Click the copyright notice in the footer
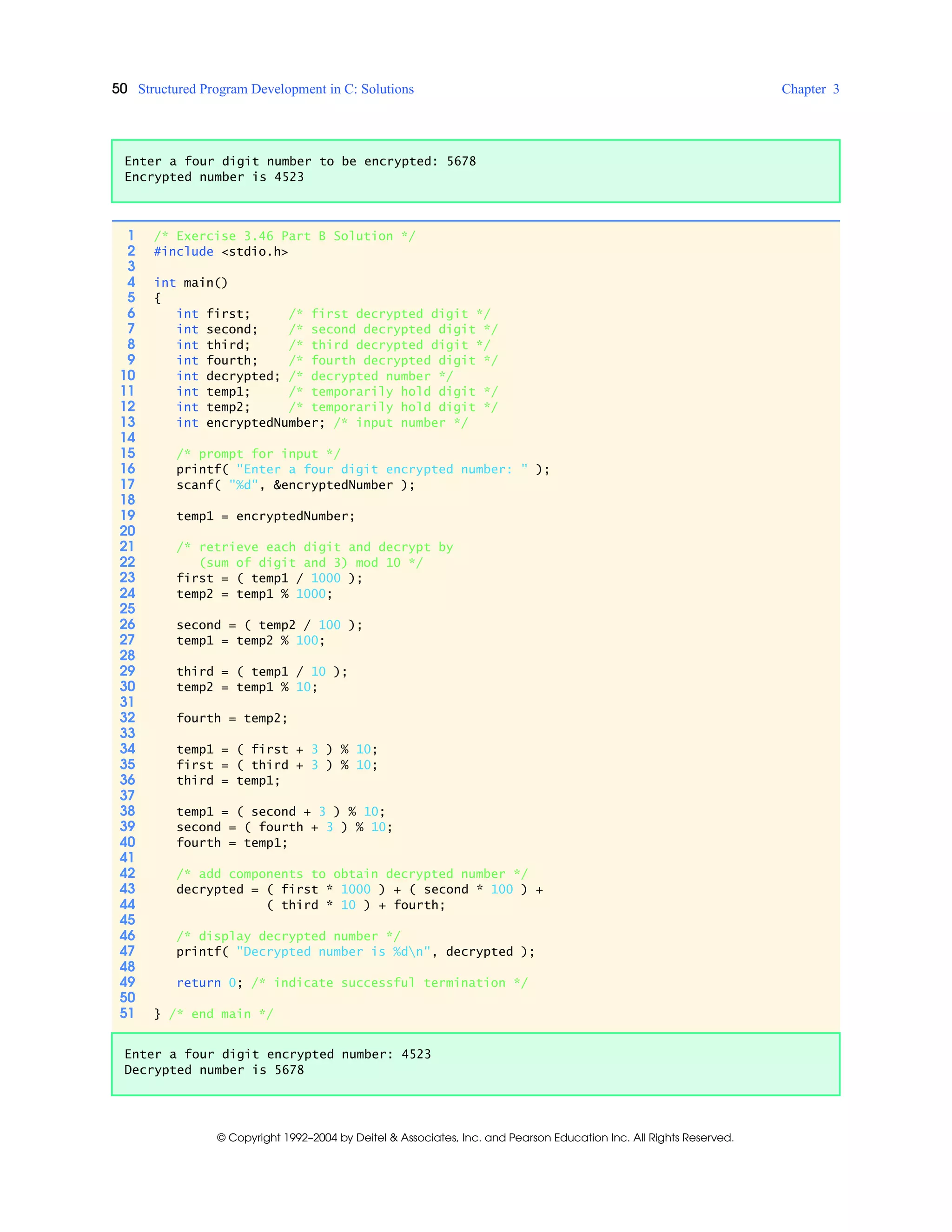Image resolution: width=952 pixels, height=1232 pixels. (x=476, y=1138)
